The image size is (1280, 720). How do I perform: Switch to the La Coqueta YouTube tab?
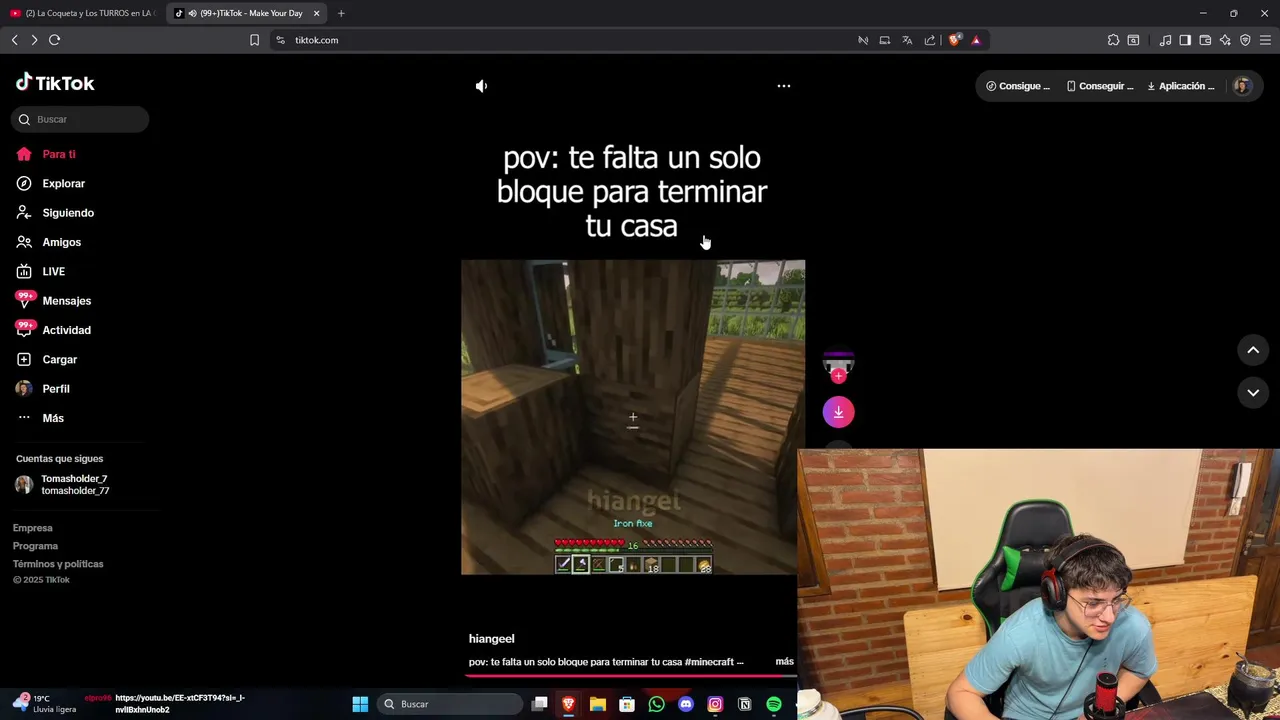(82, 13)
